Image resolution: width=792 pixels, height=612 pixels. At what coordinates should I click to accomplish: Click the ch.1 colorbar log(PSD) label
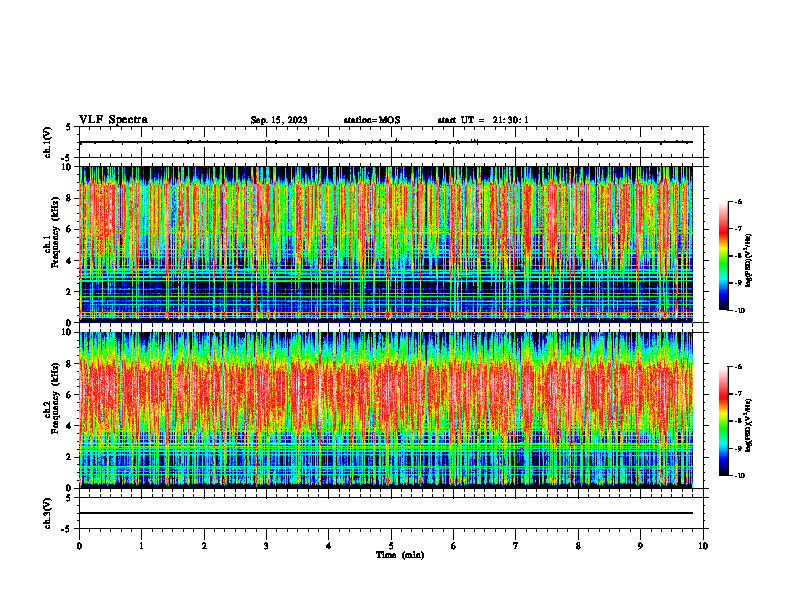(x=749, y=261)
